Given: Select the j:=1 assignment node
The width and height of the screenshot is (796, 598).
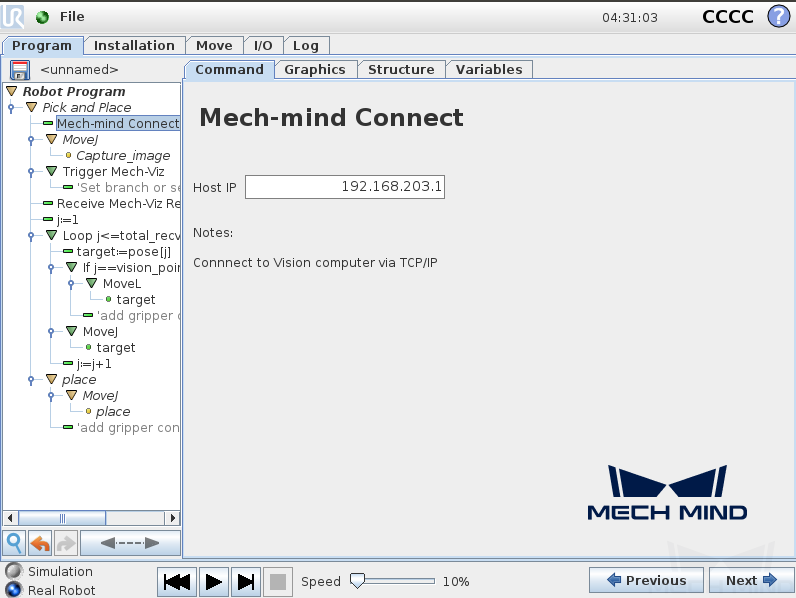Looking at the screenshot, I should (67, 220).
